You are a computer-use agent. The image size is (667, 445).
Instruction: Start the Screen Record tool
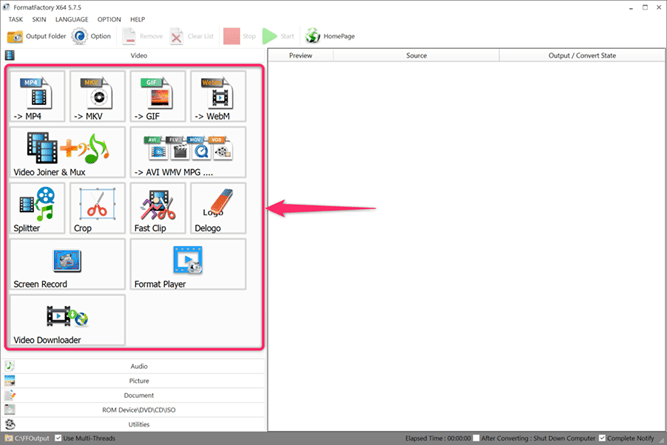(x=68, y=264)
